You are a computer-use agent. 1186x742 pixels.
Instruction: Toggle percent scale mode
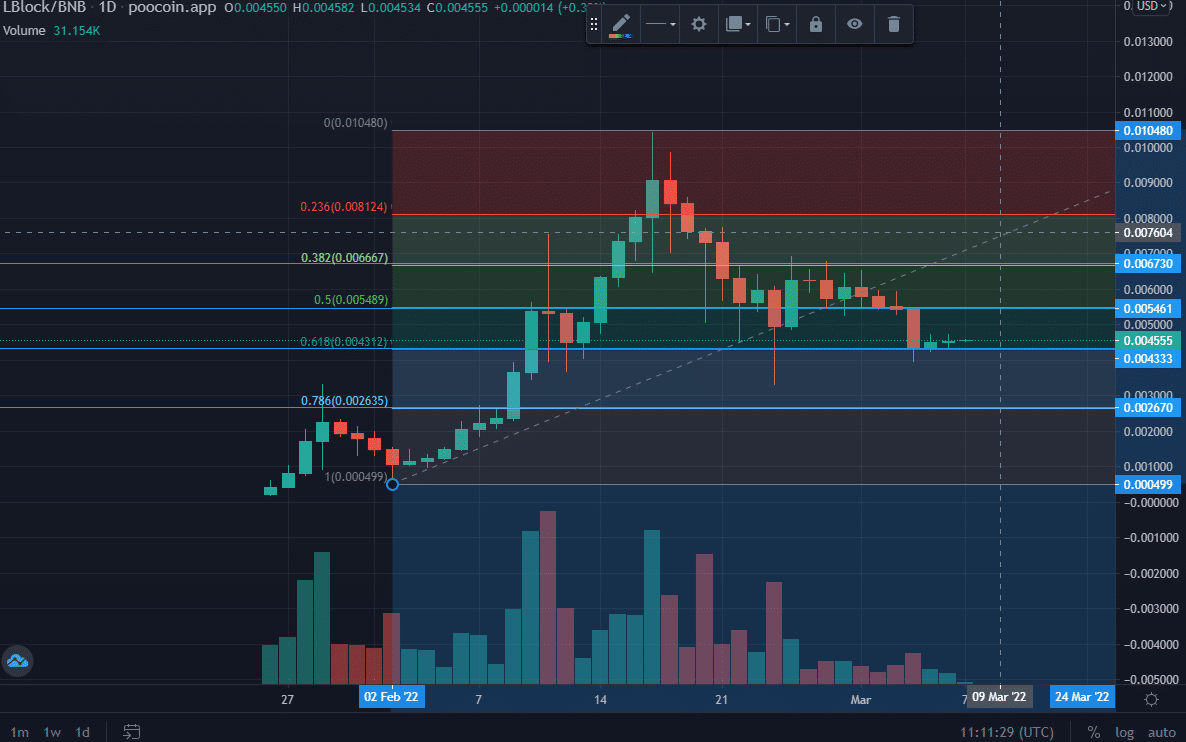(x=1094, y=732)
